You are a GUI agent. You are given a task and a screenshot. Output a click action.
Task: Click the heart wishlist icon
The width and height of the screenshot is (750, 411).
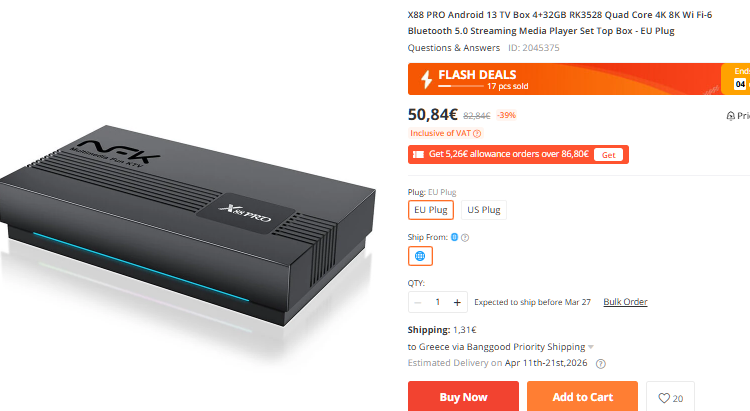pyautogui.click(x=663, y=398)
